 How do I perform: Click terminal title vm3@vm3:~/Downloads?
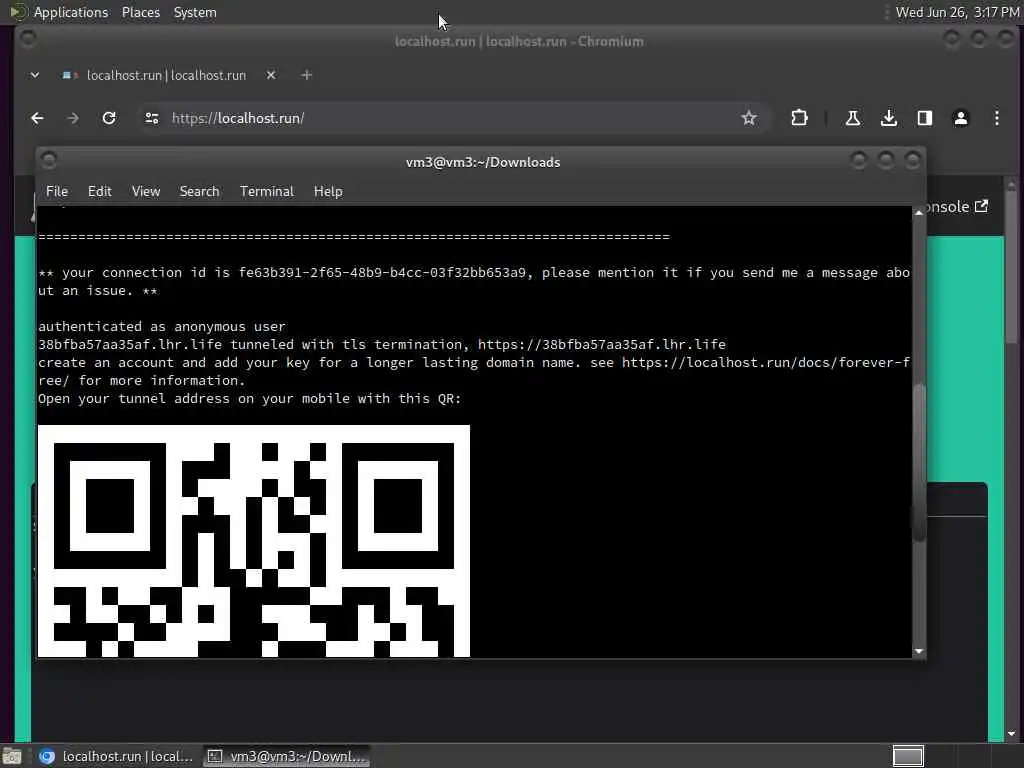pos(483,162)
